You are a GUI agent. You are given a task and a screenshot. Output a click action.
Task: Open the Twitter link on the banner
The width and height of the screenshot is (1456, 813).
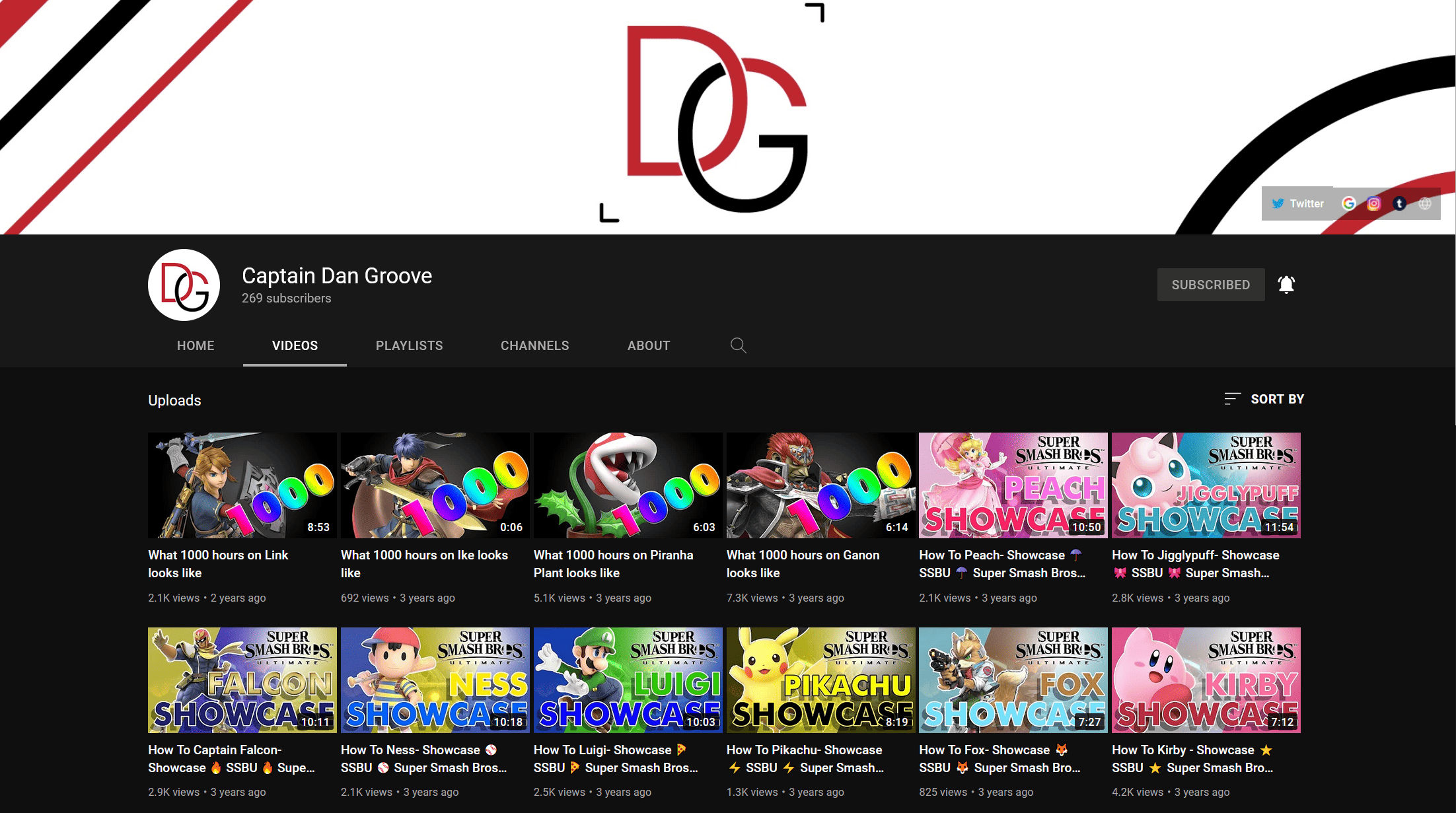tap(1298, 203)
